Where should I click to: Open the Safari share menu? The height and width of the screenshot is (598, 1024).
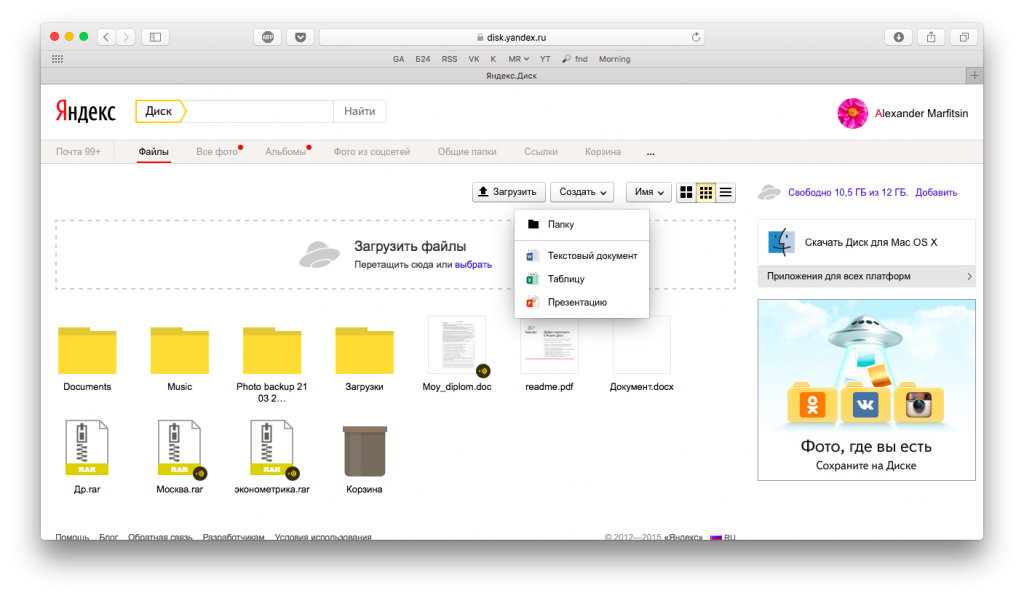click(x=931, y=37)
